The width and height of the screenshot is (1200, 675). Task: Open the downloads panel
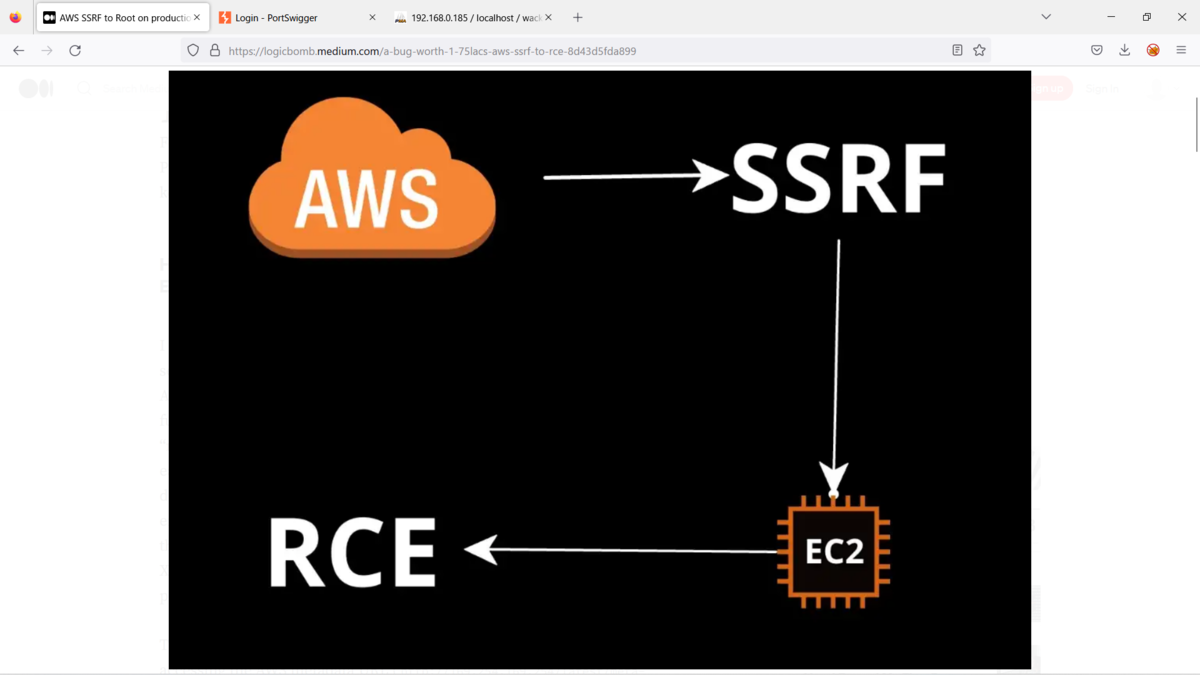[1125, 50]
